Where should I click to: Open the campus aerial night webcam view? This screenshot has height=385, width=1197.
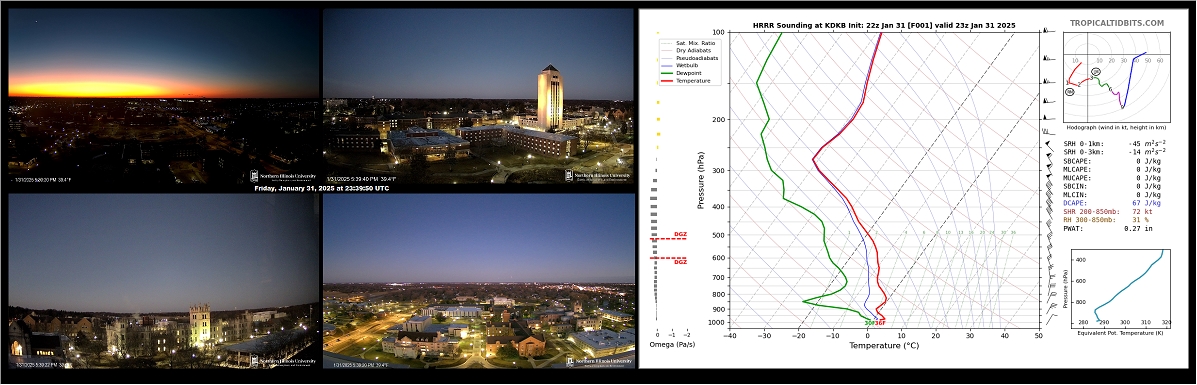(479, 280)
